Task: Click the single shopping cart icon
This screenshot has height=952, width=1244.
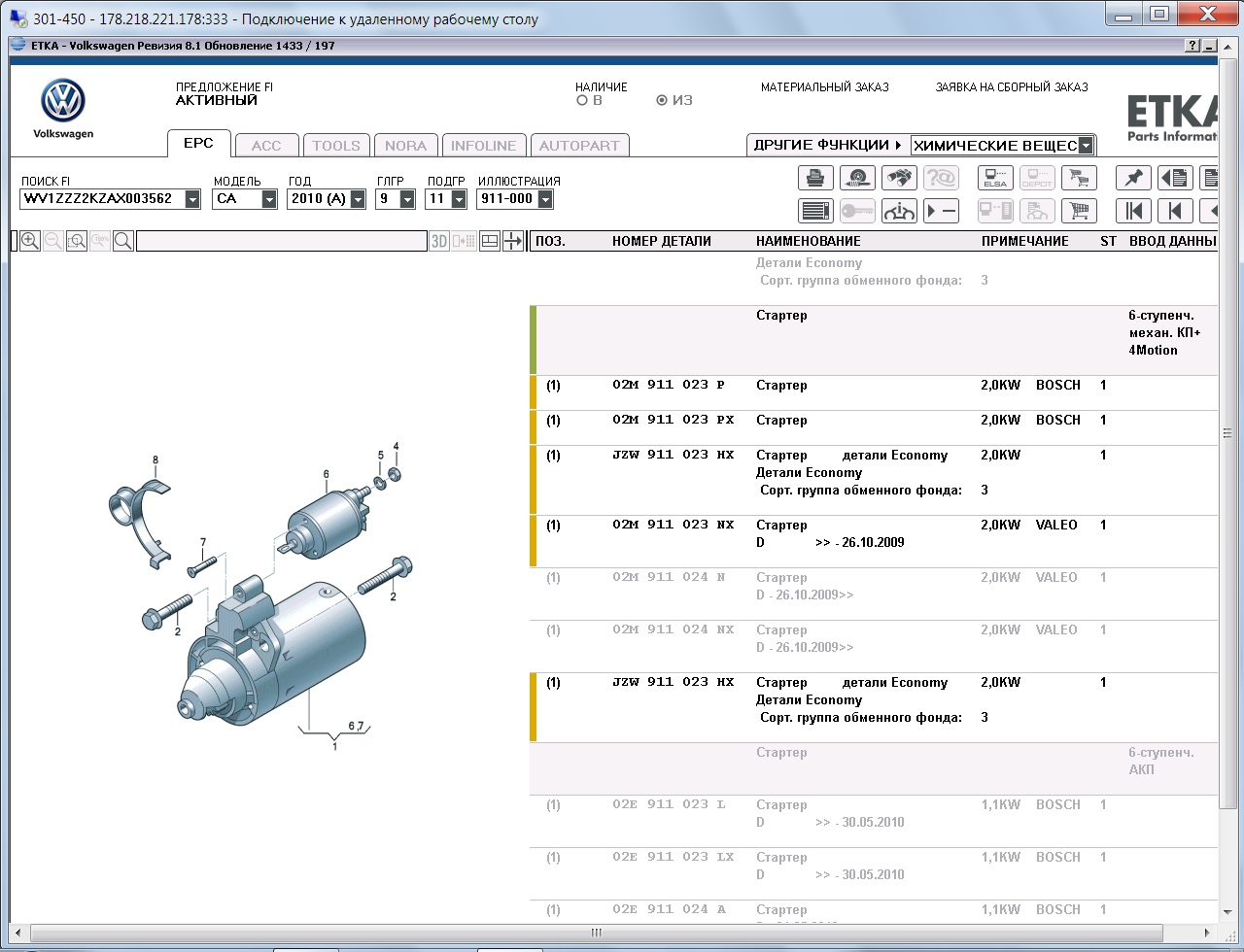Action: pos(1079,210)
